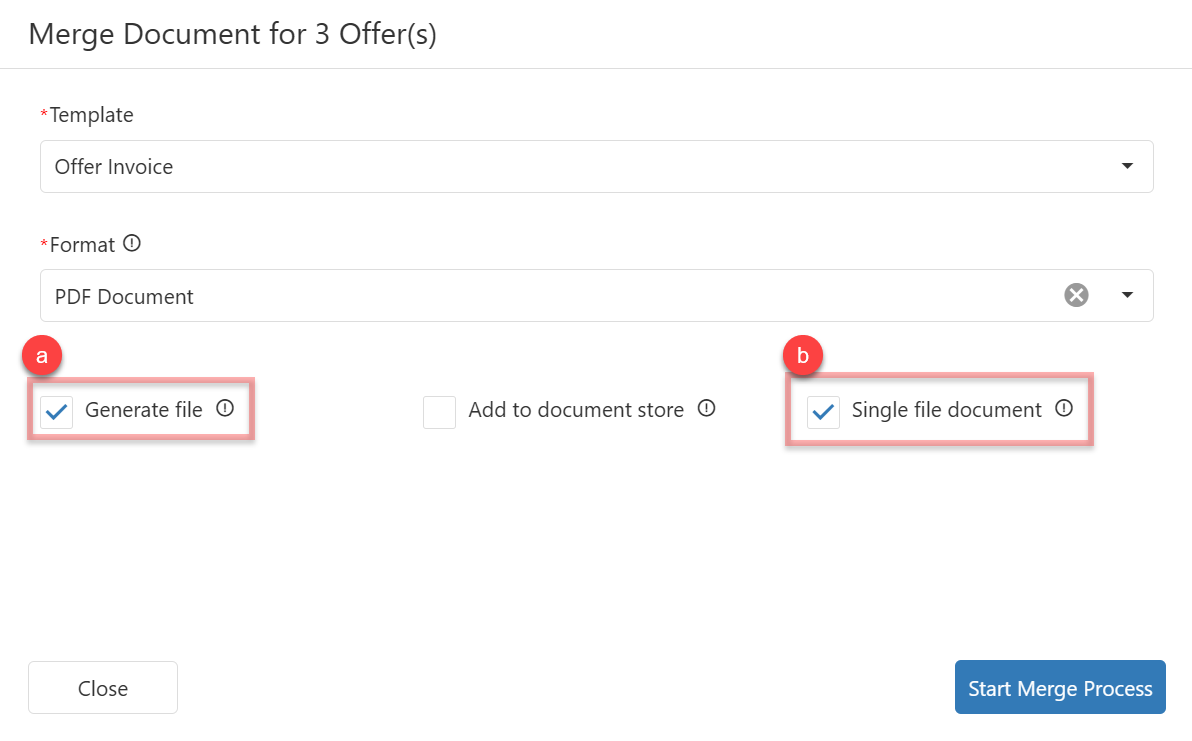Viewport: 1192px width, 741px height.
Task: Click the Format field label
Action: tap(82, 244)
